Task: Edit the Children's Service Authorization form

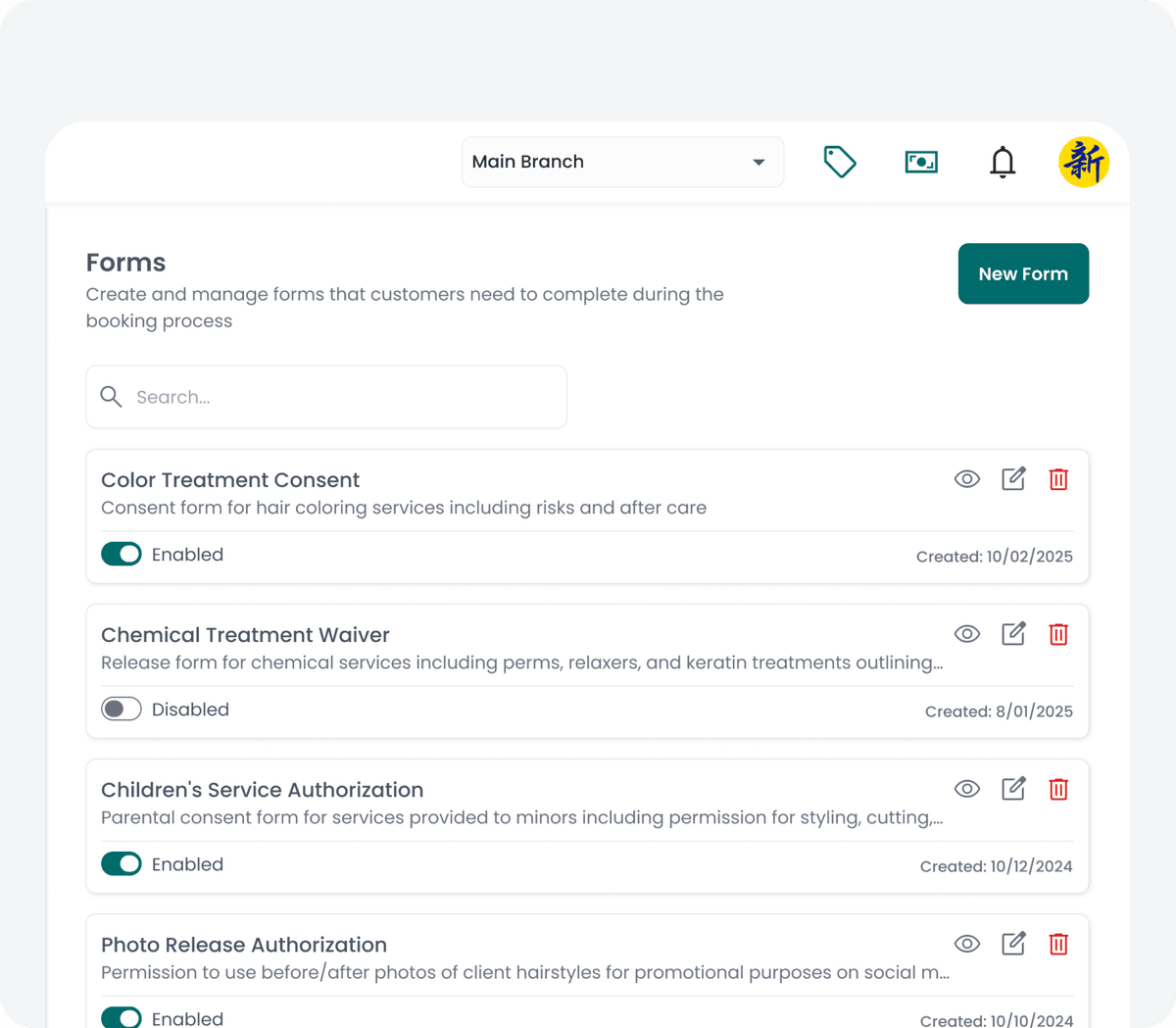Action: (x=1013, y=789)
